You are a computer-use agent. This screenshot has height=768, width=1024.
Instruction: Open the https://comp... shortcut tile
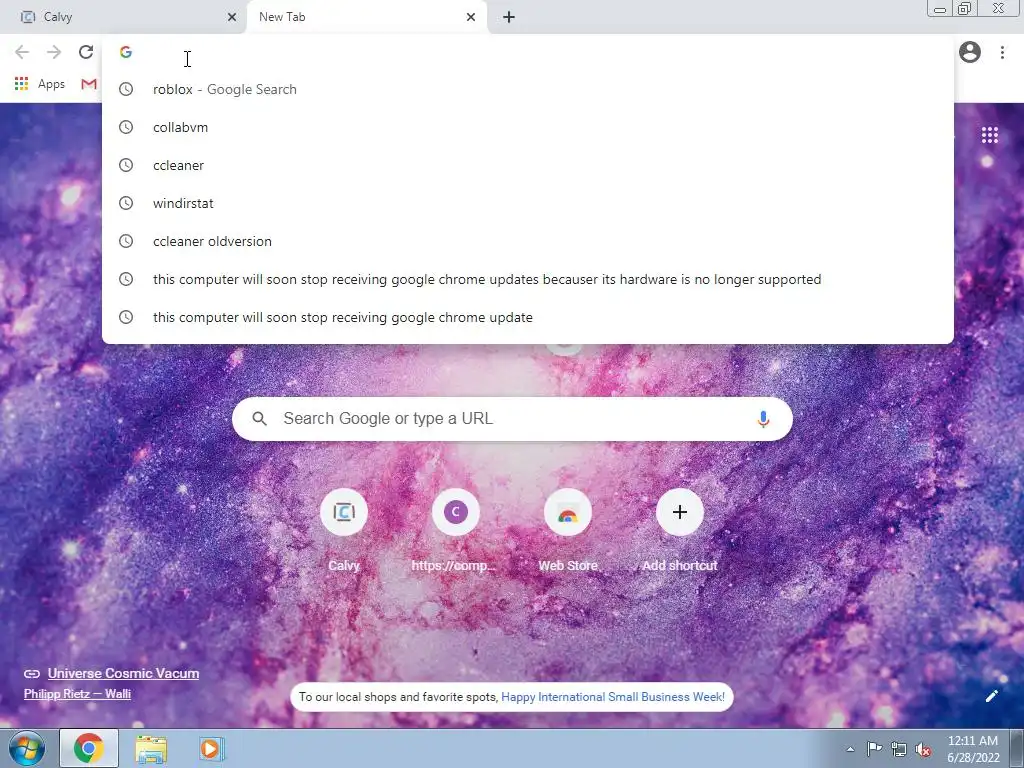coord(455,532)
